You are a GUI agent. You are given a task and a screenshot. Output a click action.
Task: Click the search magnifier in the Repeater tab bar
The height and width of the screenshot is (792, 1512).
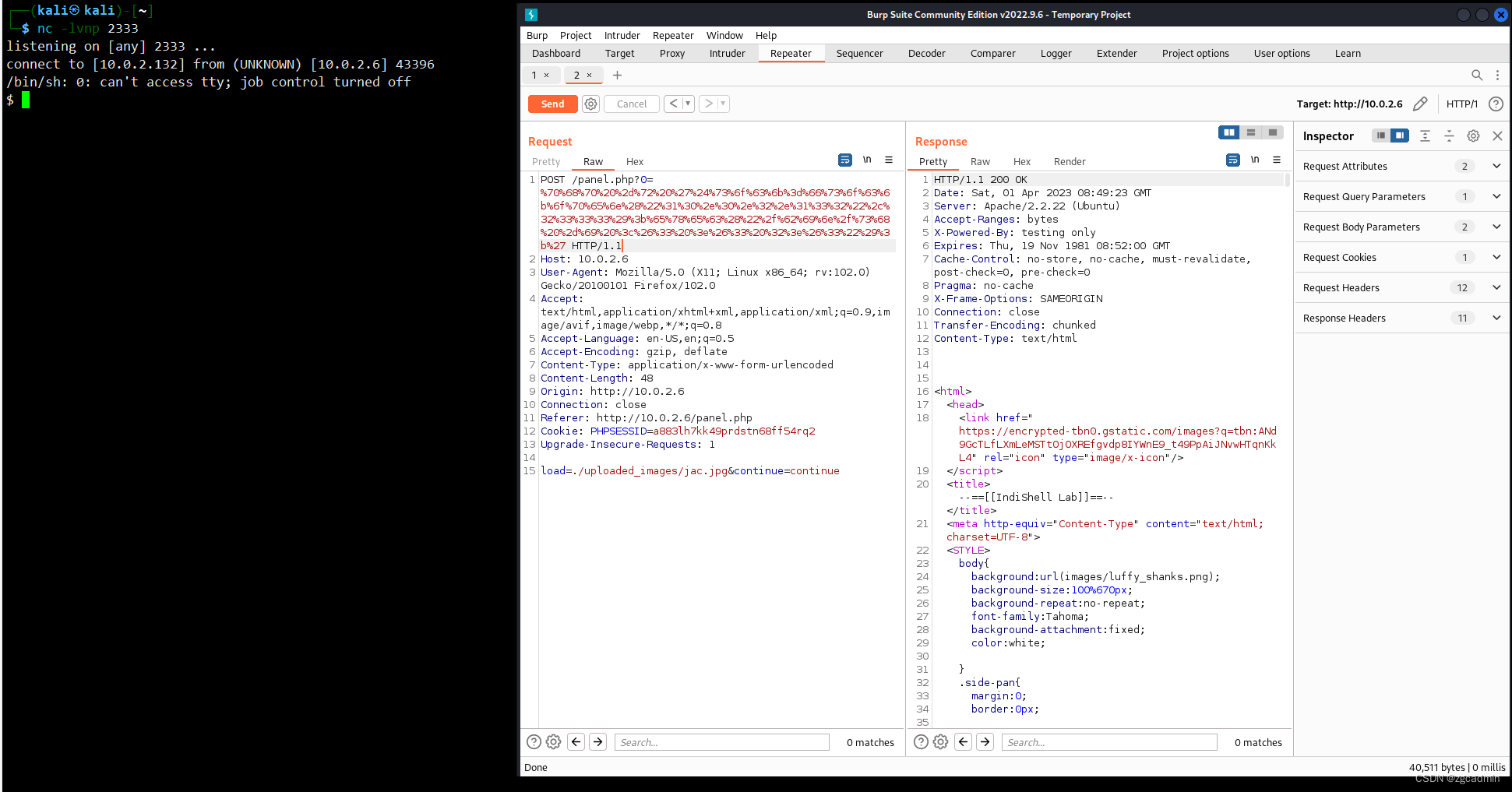click(1477, 76)
